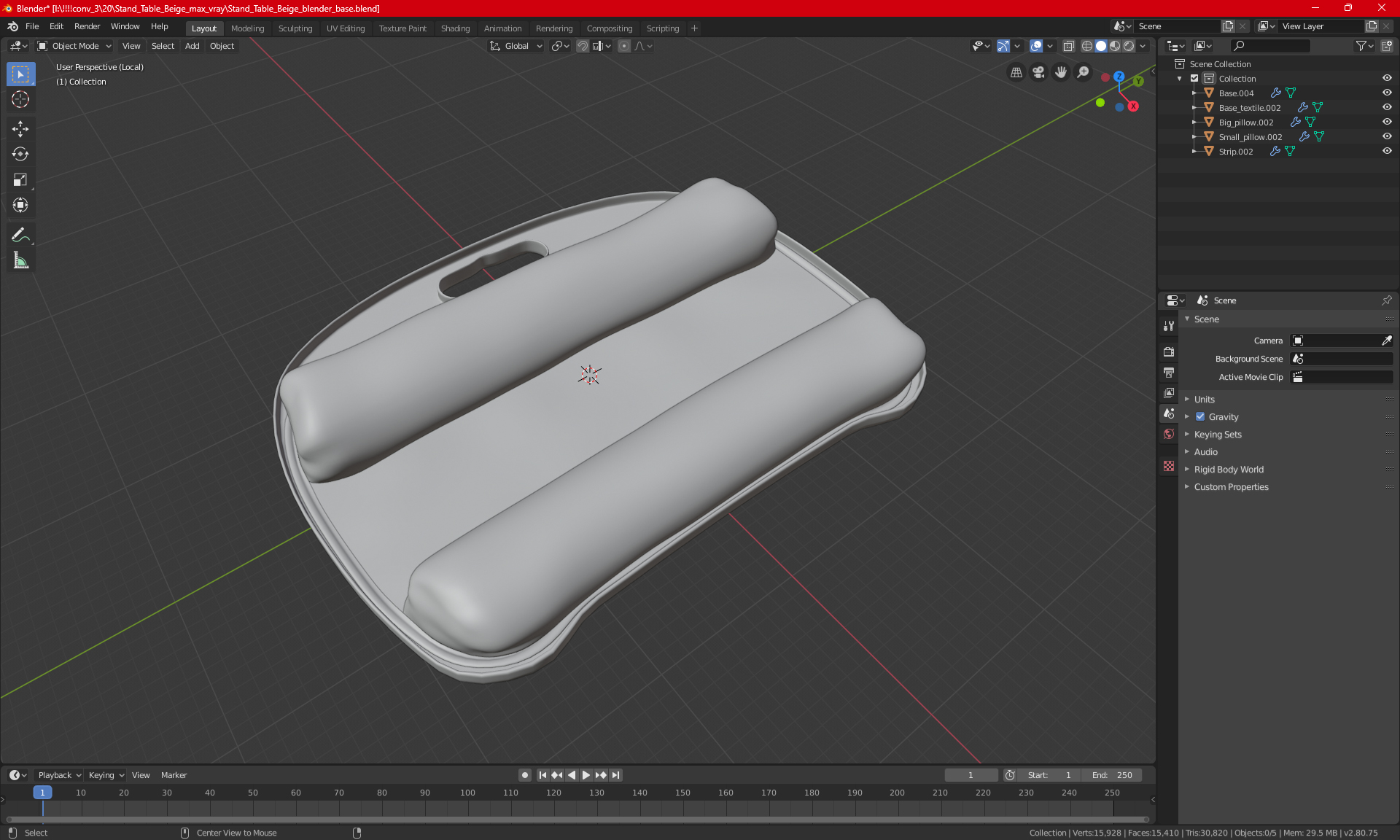Open the Keying popover in timeline
The image size is (1400, 840).
pos(106,775)
